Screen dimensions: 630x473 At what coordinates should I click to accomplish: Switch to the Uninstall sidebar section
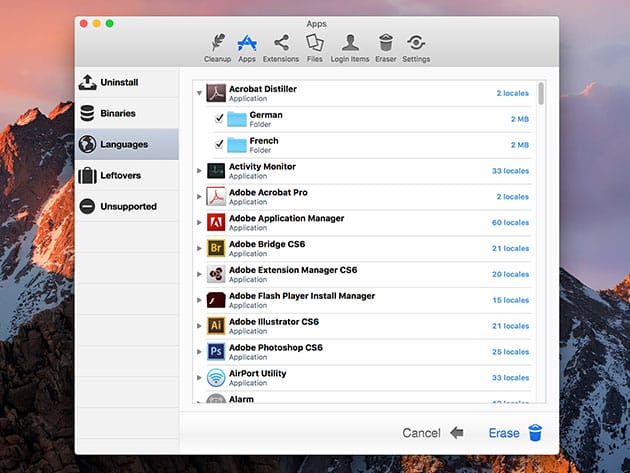tap(127, 82)
